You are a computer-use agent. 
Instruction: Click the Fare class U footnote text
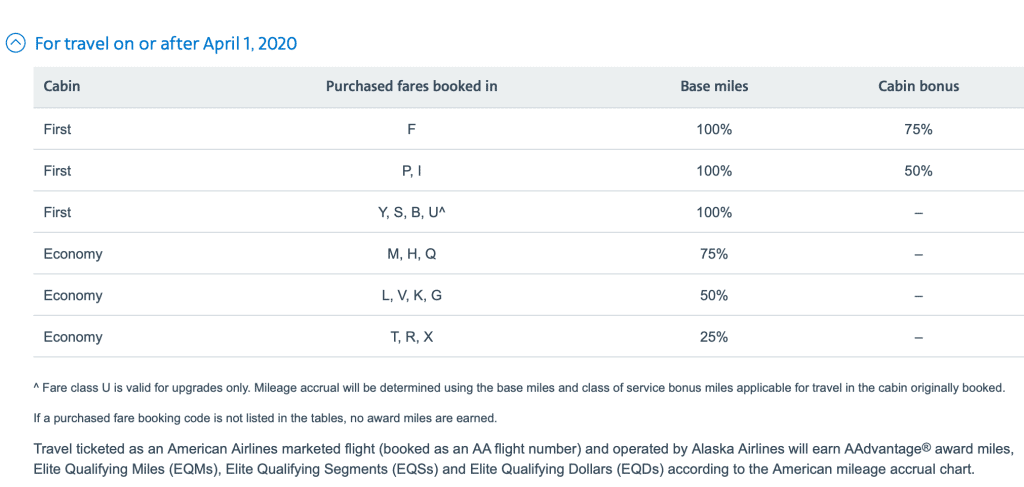pyautogui.click(x=519, y=388)
